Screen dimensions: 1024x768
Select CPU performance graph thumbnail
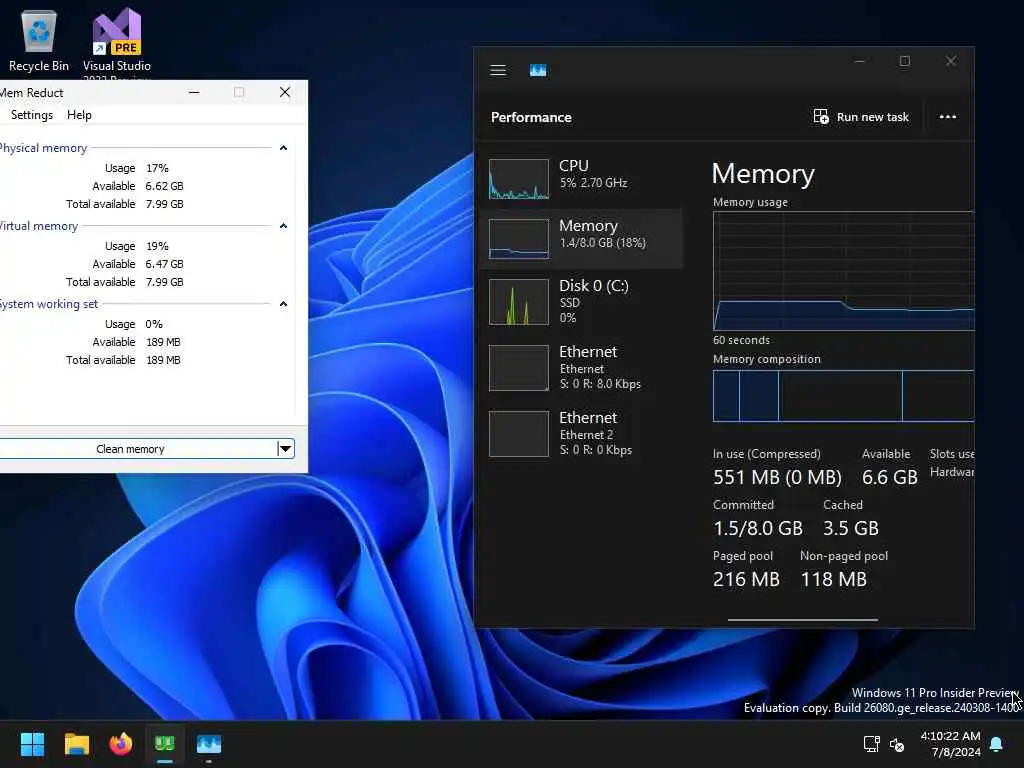(519, 178)
